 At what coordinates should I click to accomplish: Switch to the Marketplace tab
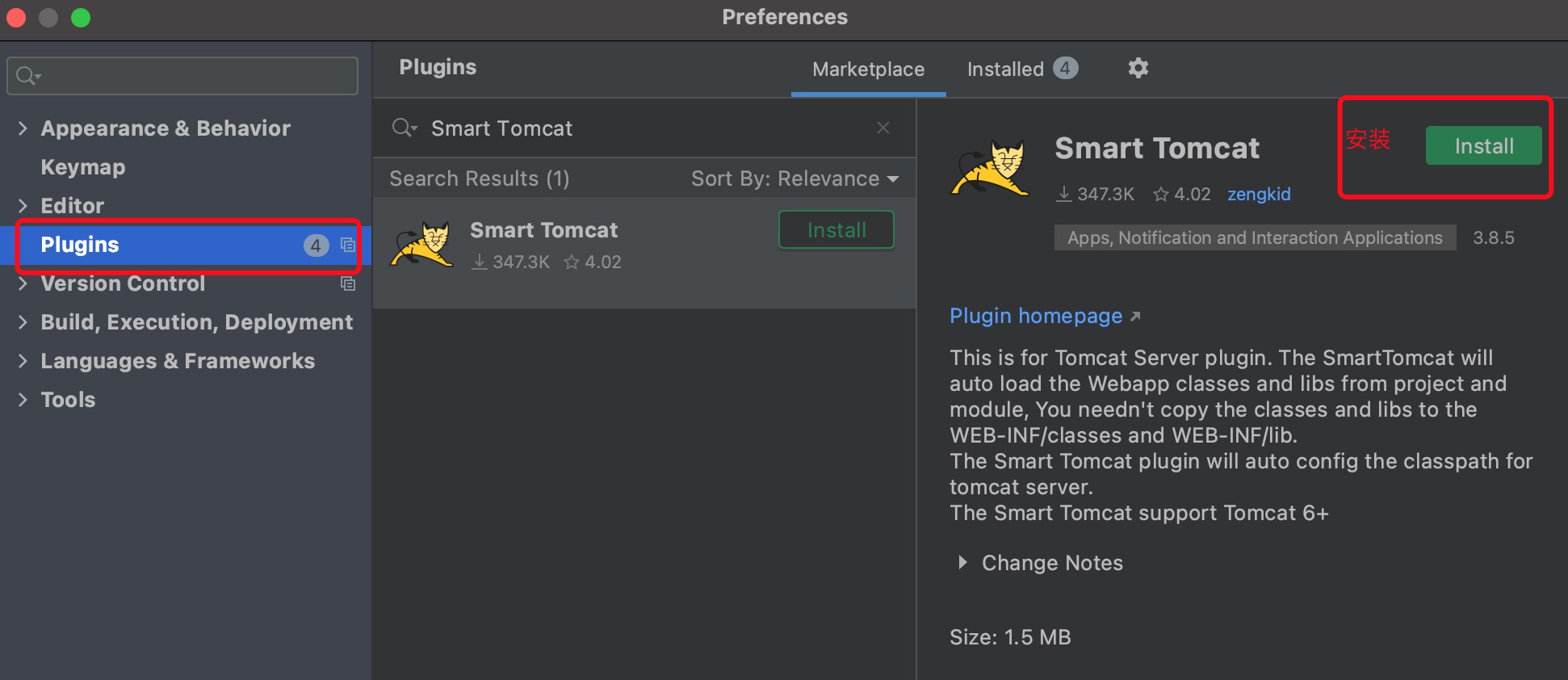pos(868,69)
